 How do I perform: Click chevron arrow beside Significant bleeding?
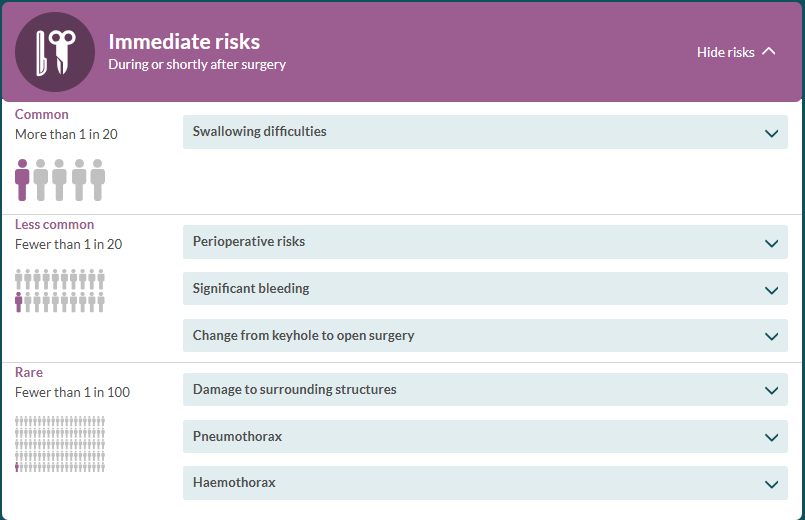(x=771, y=291)
